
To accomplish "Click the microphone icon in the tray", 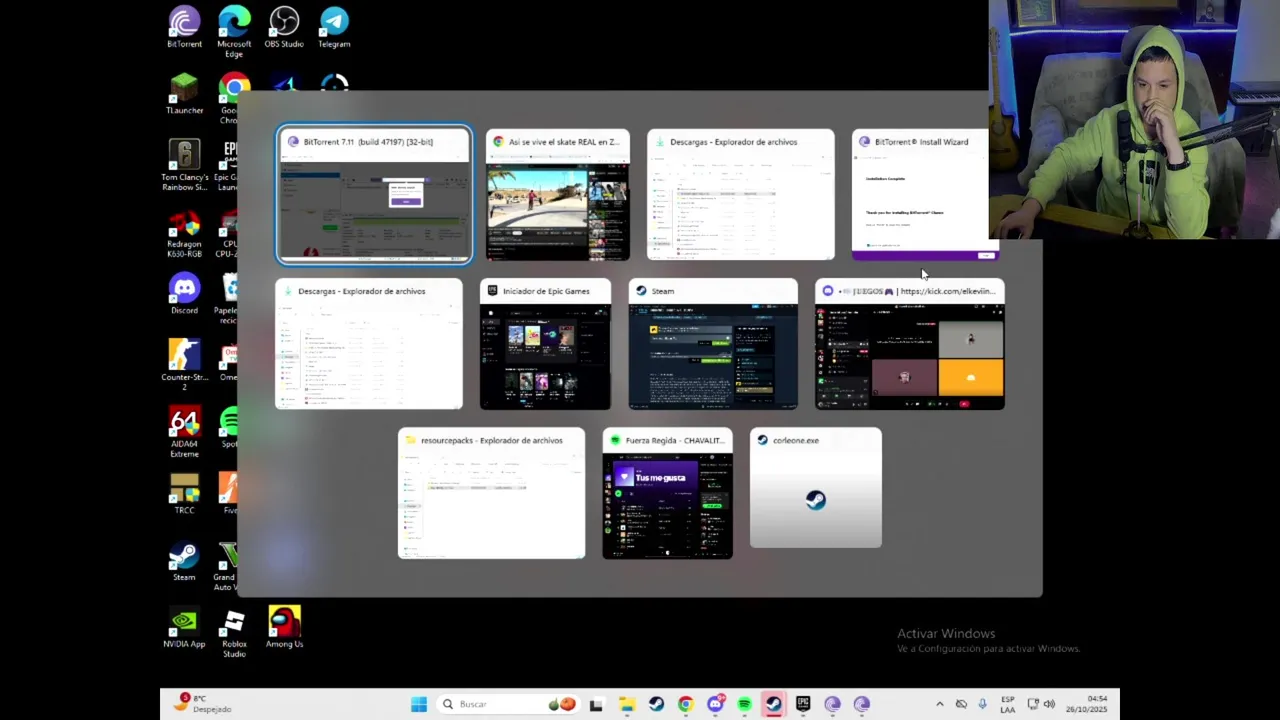I will pyautogui.click(x=982, y=704).
